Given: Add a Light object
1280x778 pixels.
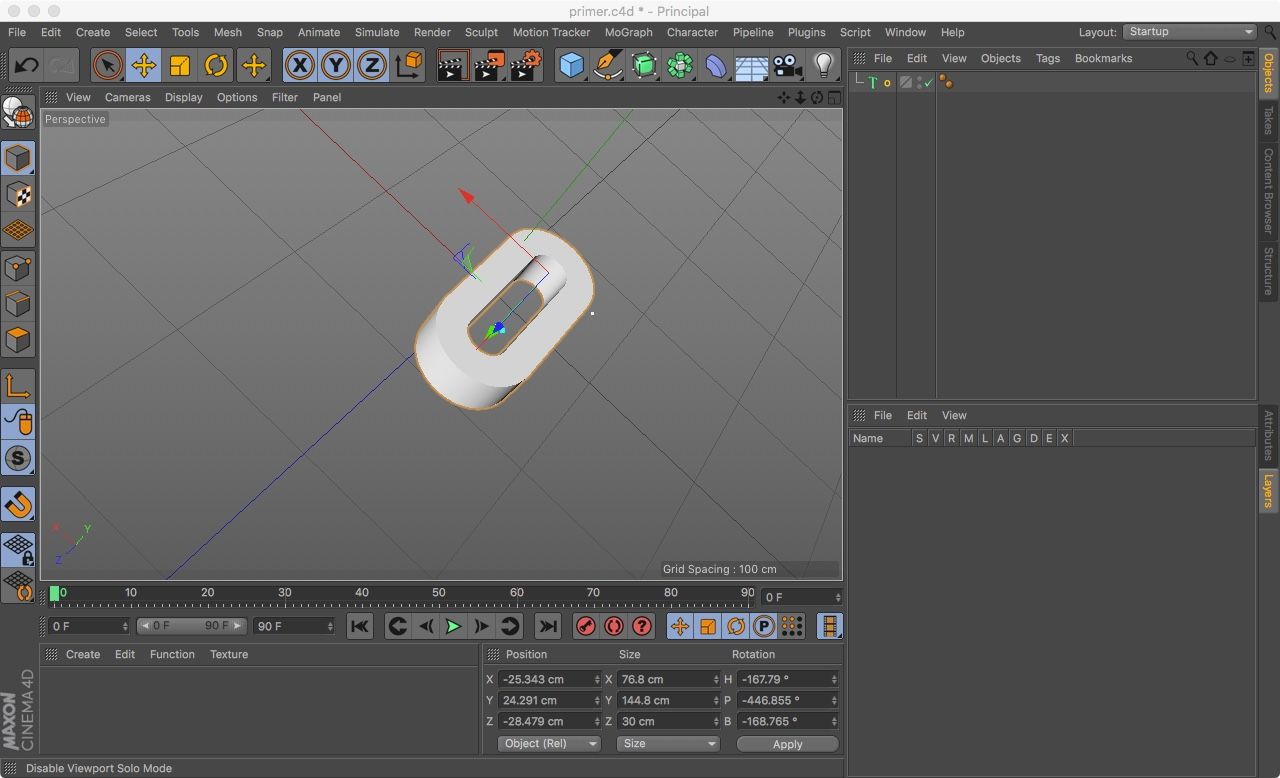Looking at the screenshot, I should [824, 66].
